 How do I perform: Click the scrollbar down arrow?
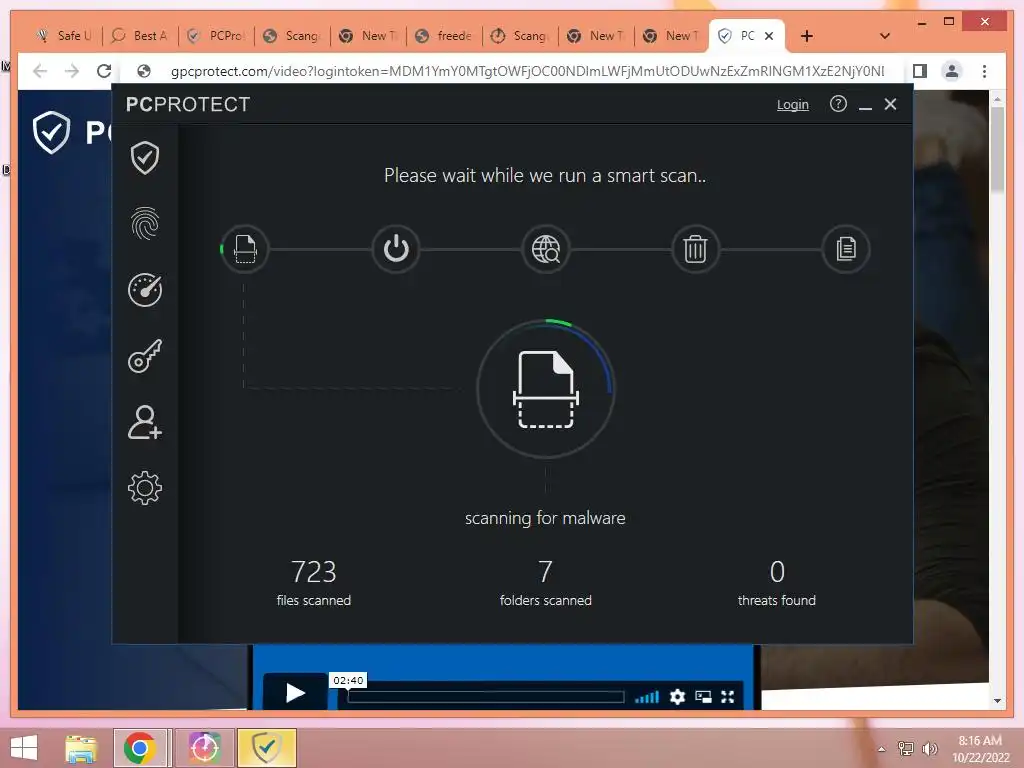(997, 701)
